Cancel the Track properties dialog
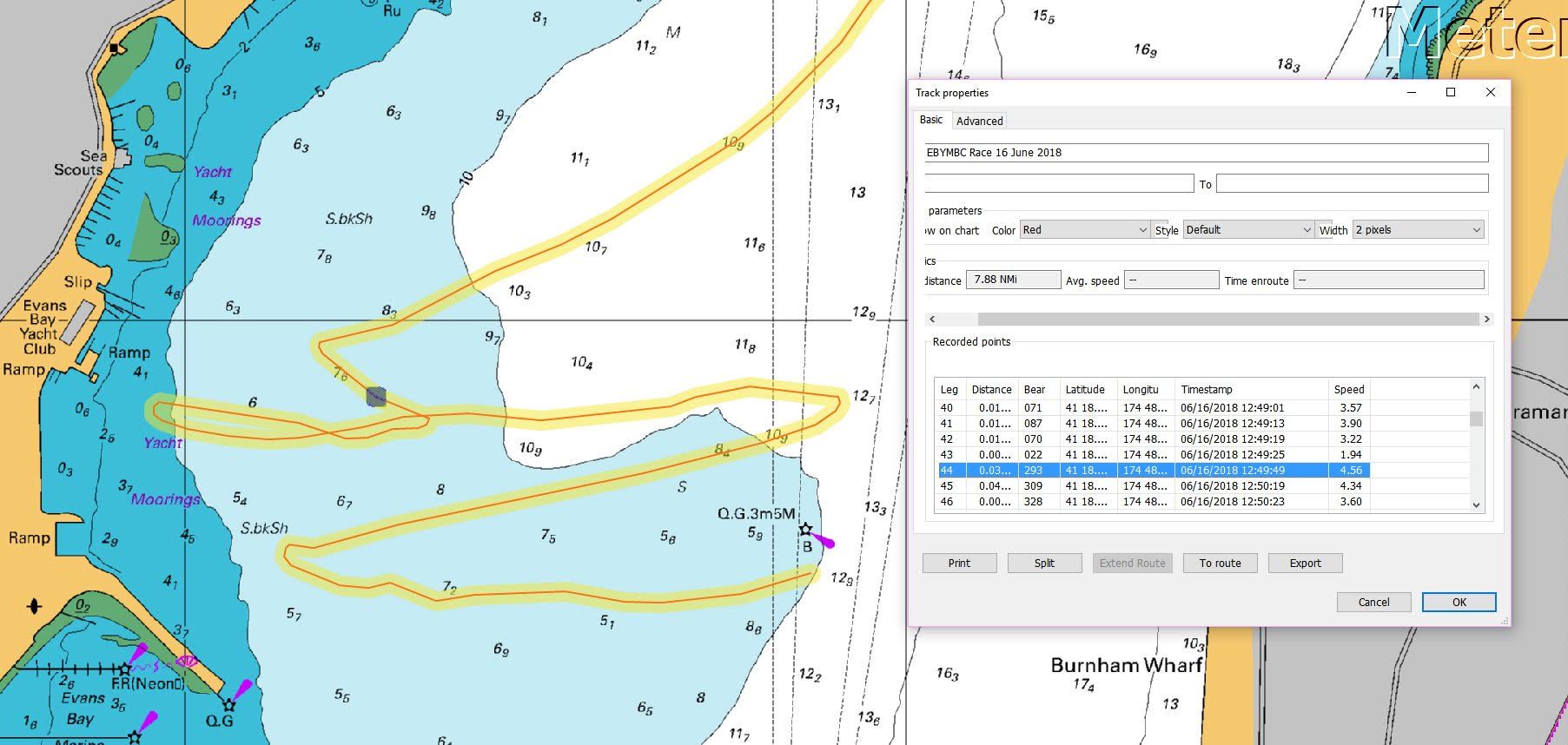The width and height of the screenshot is (1568, 745). coord(1373,603)
